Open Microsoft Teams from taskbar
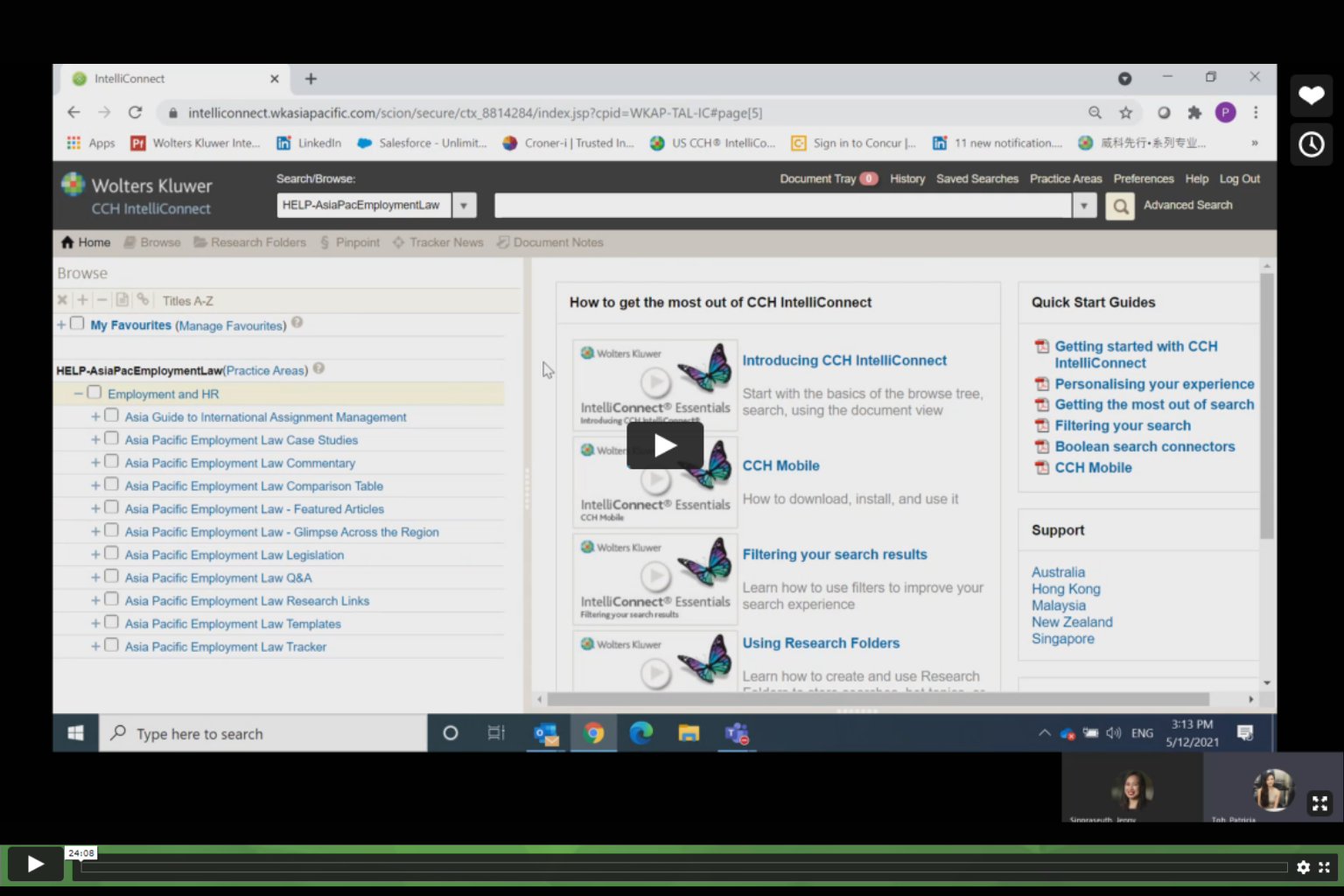Image resolution: width=1344 pixels, height=896 pixels. (737, 733)
